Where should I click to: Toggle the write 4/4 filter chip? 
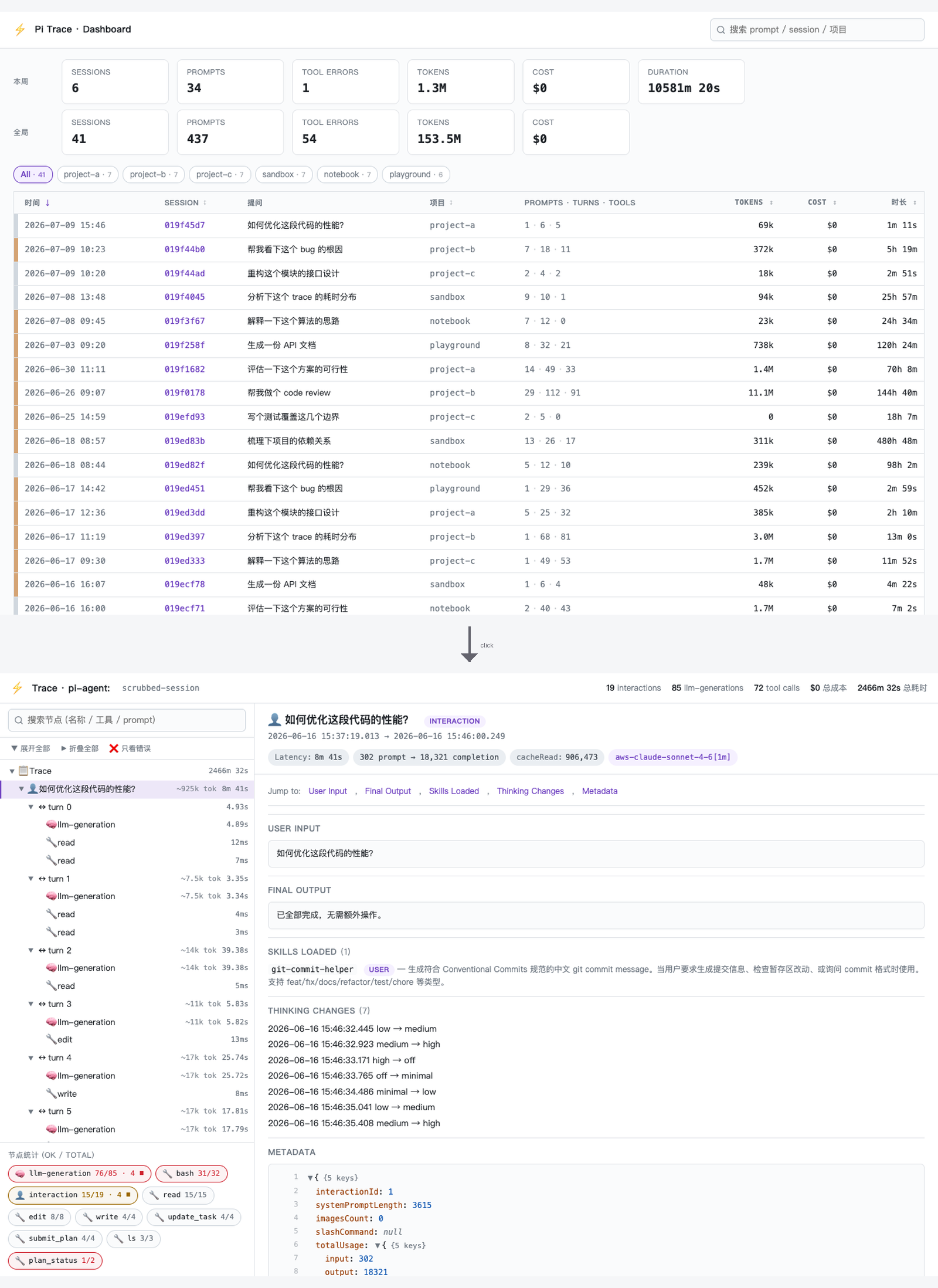tap(109, 1217)
